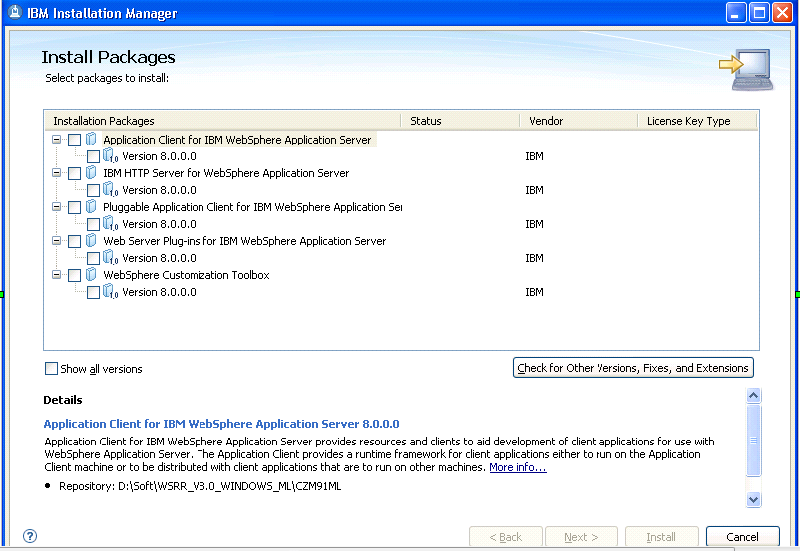Click package icon for Web Server Plug-ins
The height and width of the screenshot is (551, 800).
coord(91,240)
